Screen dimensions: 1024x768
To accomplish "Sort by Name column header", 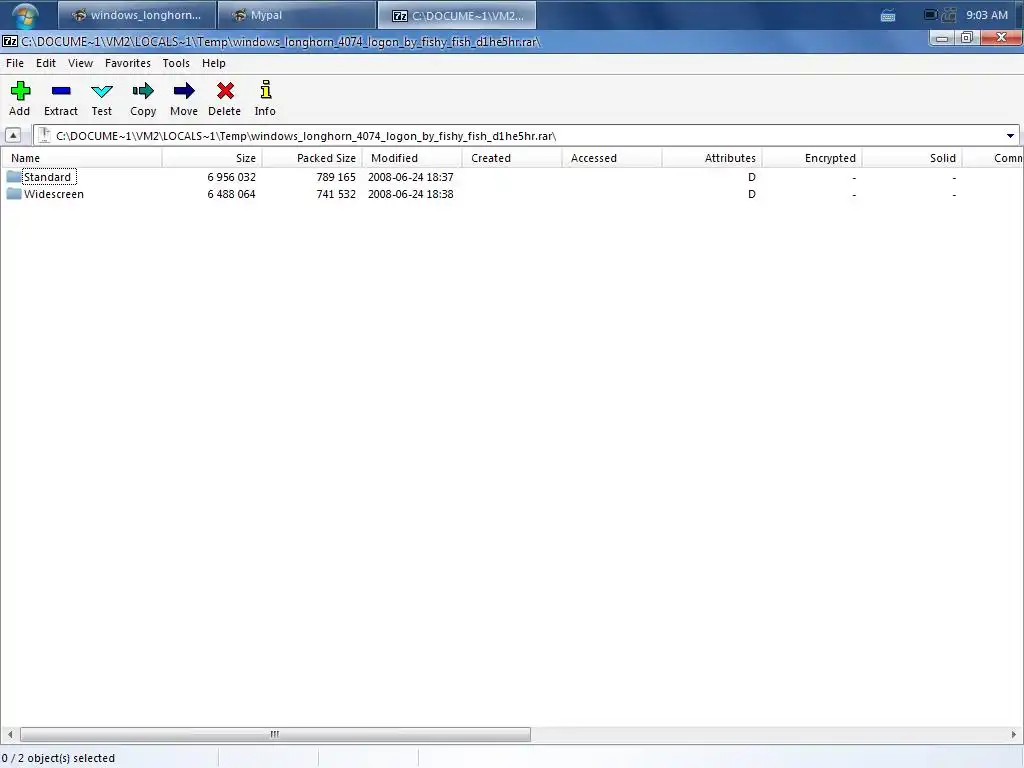I will (x=81, y=158).
